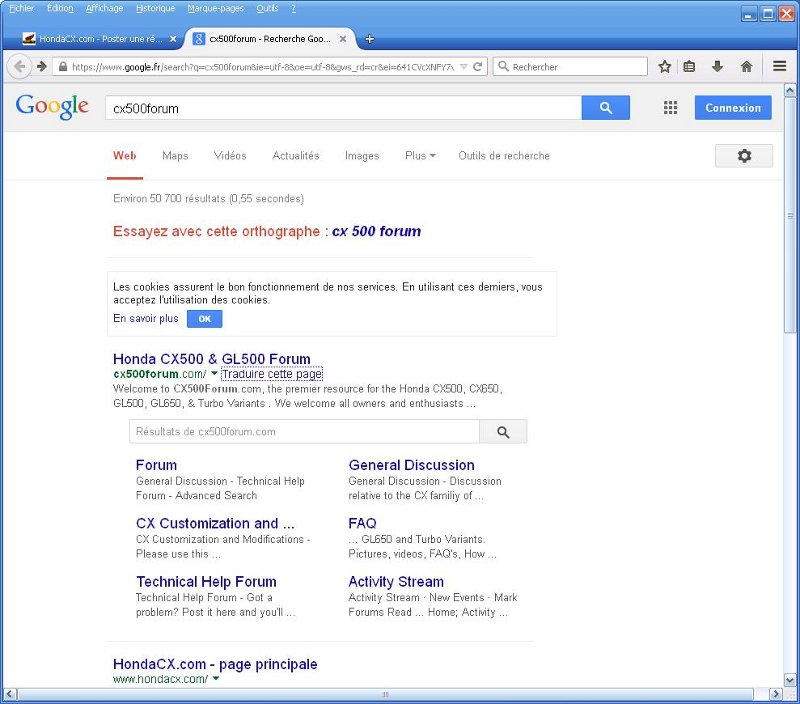Open the Forum sitelink

click(156, 465)
